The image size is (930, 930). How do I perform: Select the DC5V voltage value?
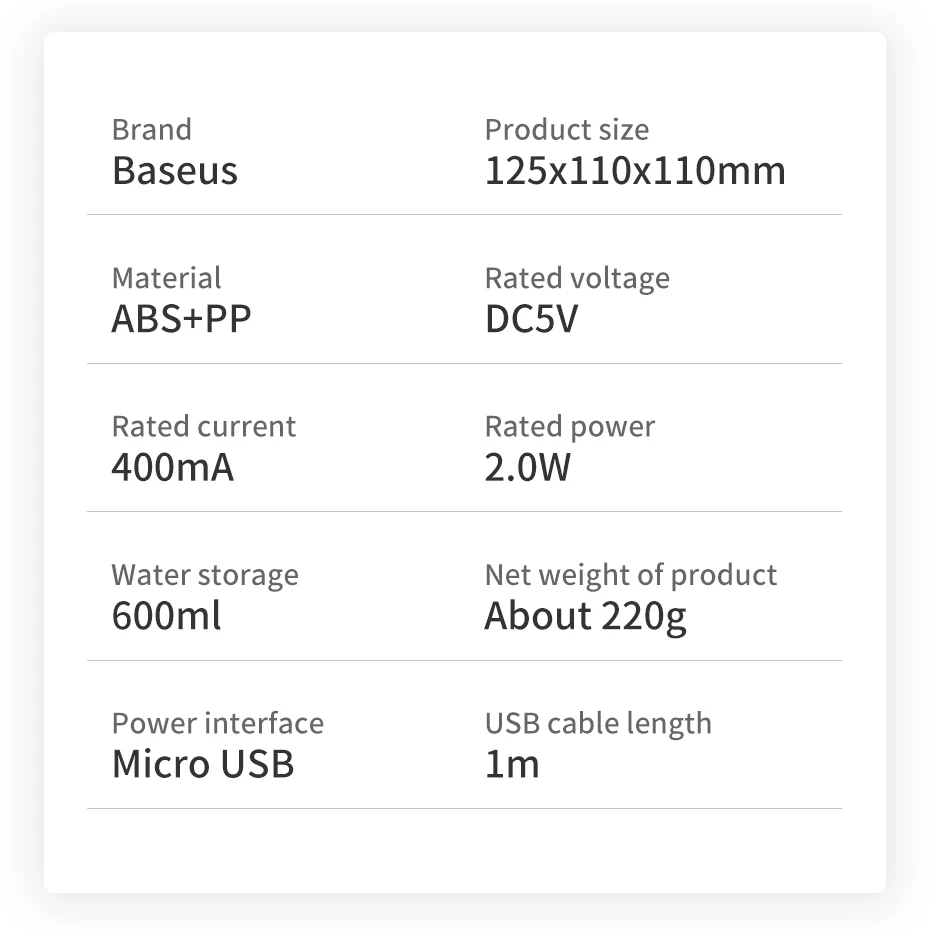tap(531, 319)
